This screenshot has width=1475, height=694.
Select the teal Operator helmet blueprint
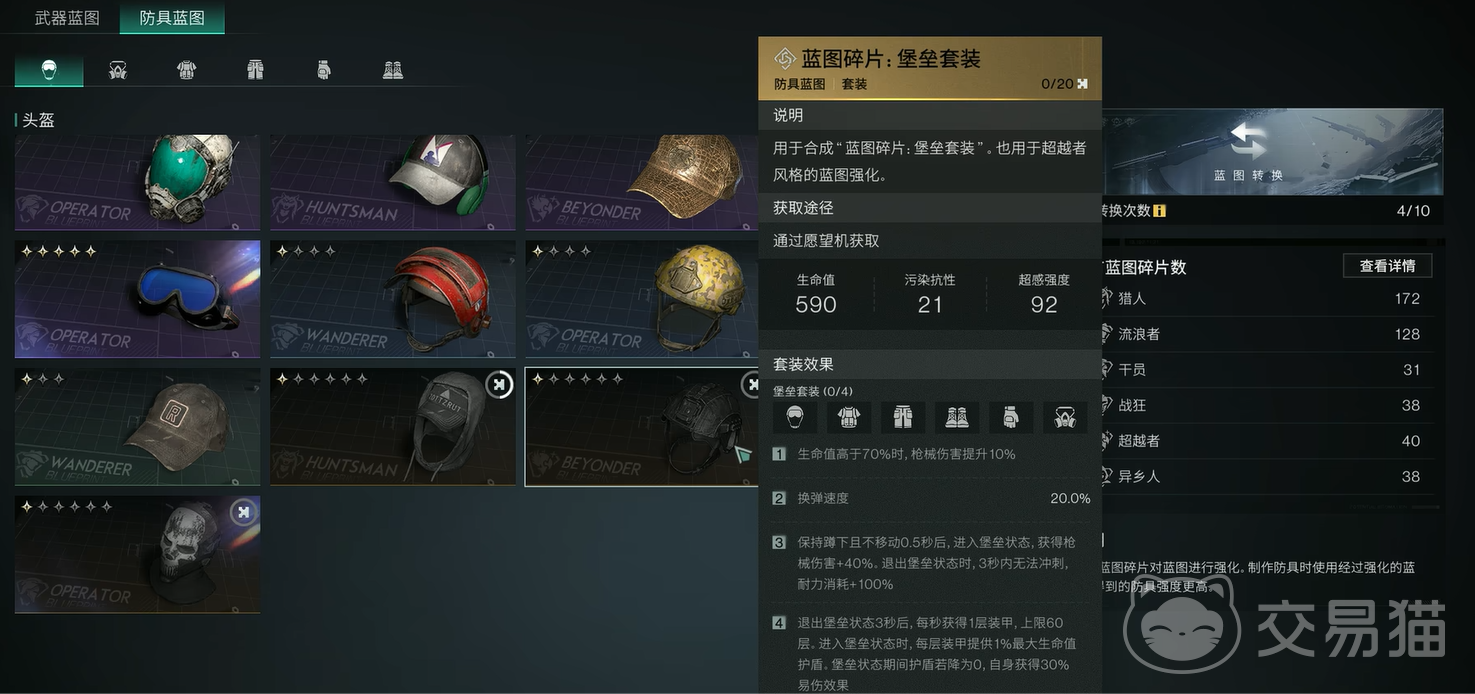[137, 183]
